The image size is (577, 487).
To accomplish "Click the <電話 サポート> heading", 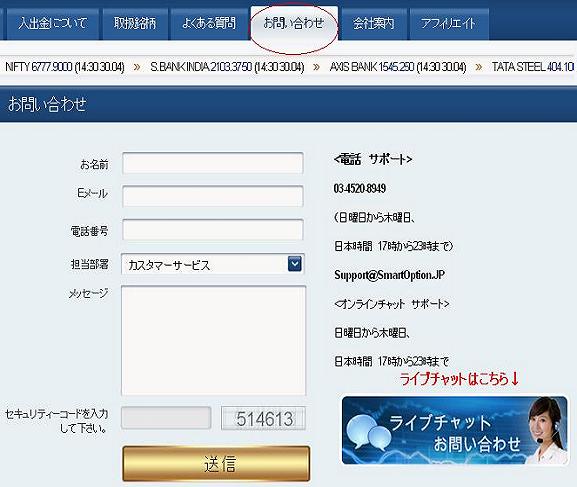I will tap(373, 159).
